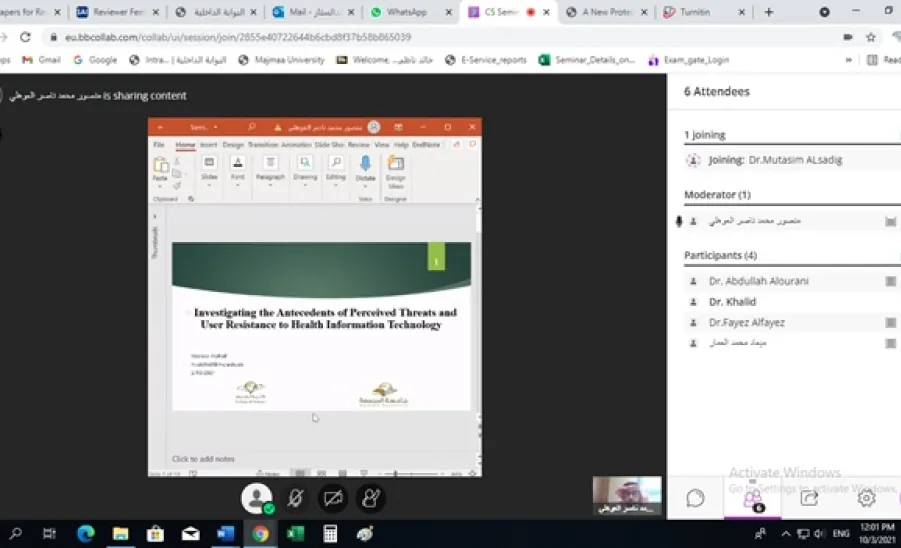Toggle the microphone in Collaborate controls

coord(295,498)
